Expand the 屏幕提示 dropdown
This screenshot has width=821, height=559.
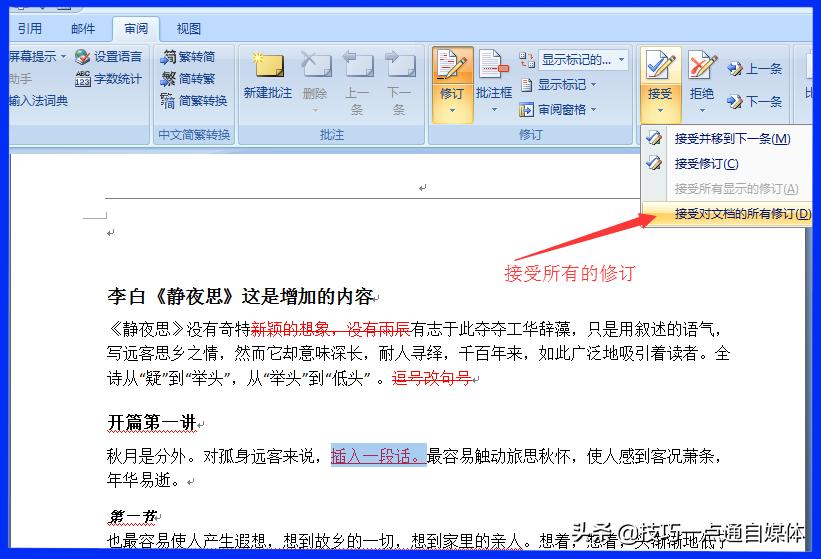pyautogui.click(x=63, y=56)
